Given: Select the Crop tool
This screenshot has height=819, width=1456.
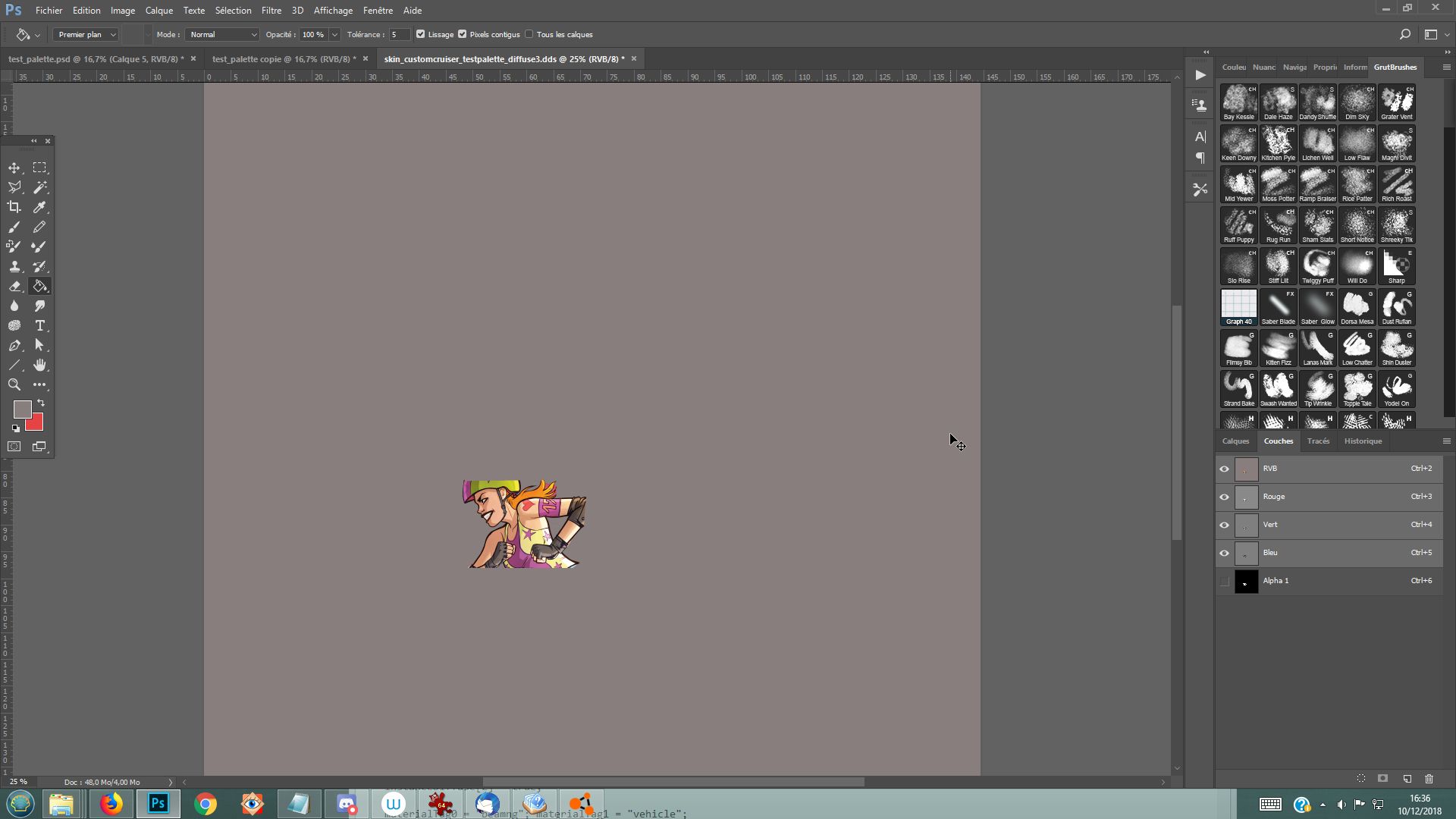Looking at the screenshot, I should click(14, 207).
